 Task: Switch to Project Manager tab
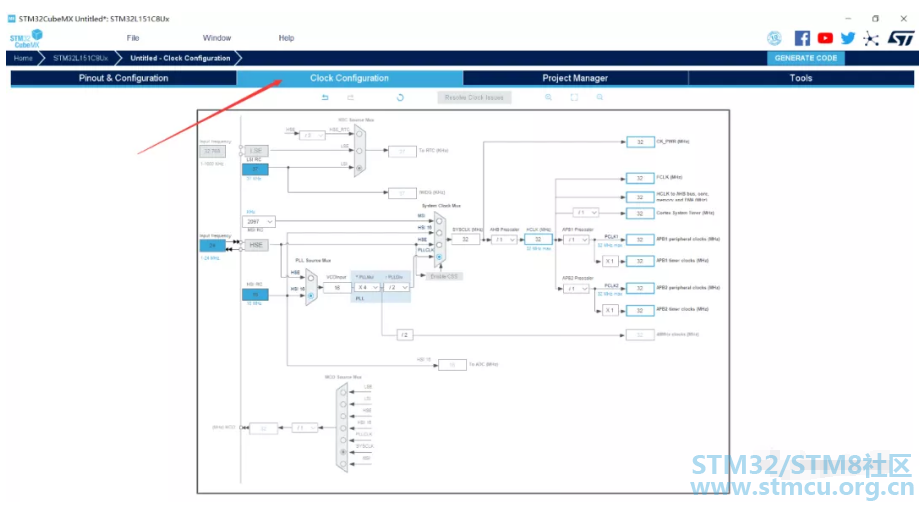click(575, 78)
